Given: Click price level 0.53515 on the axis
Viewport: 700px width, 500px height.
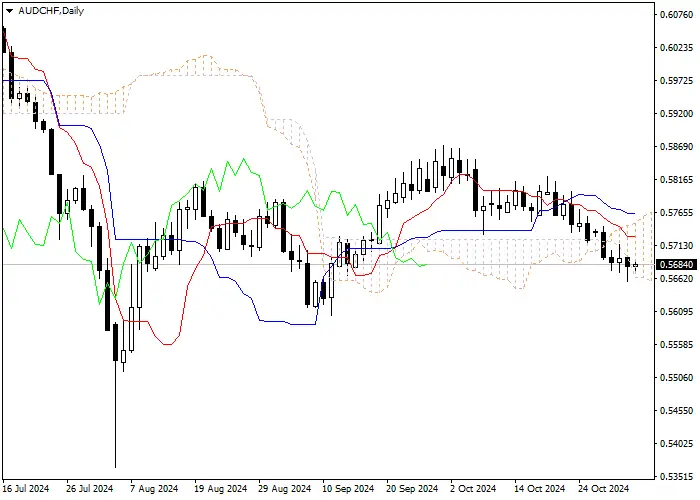Looking at the screenshot, I should [x=677, y=477].
